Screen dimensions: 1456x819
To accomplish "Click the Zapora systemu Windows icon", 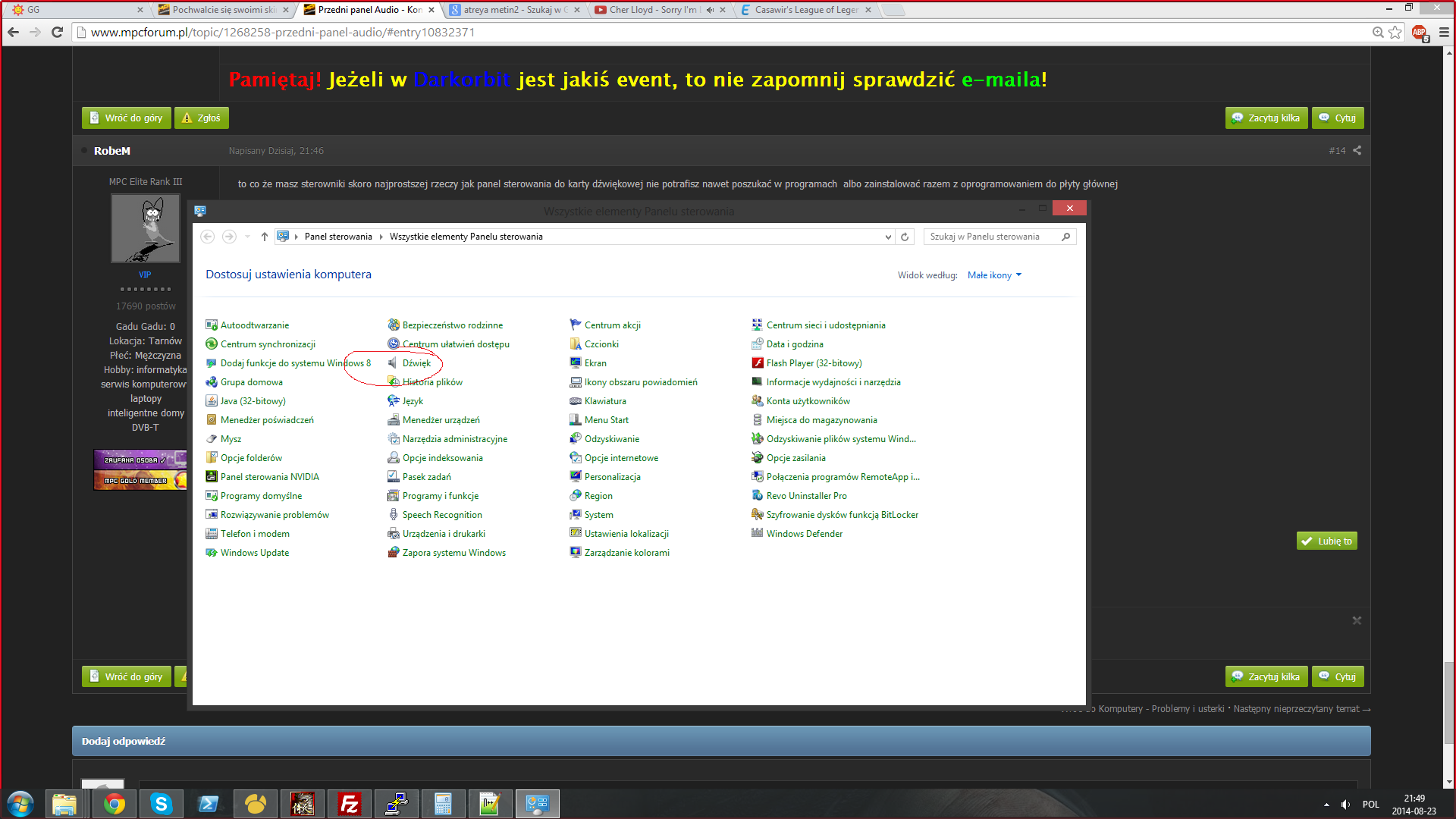I will (x=394, y=553).
